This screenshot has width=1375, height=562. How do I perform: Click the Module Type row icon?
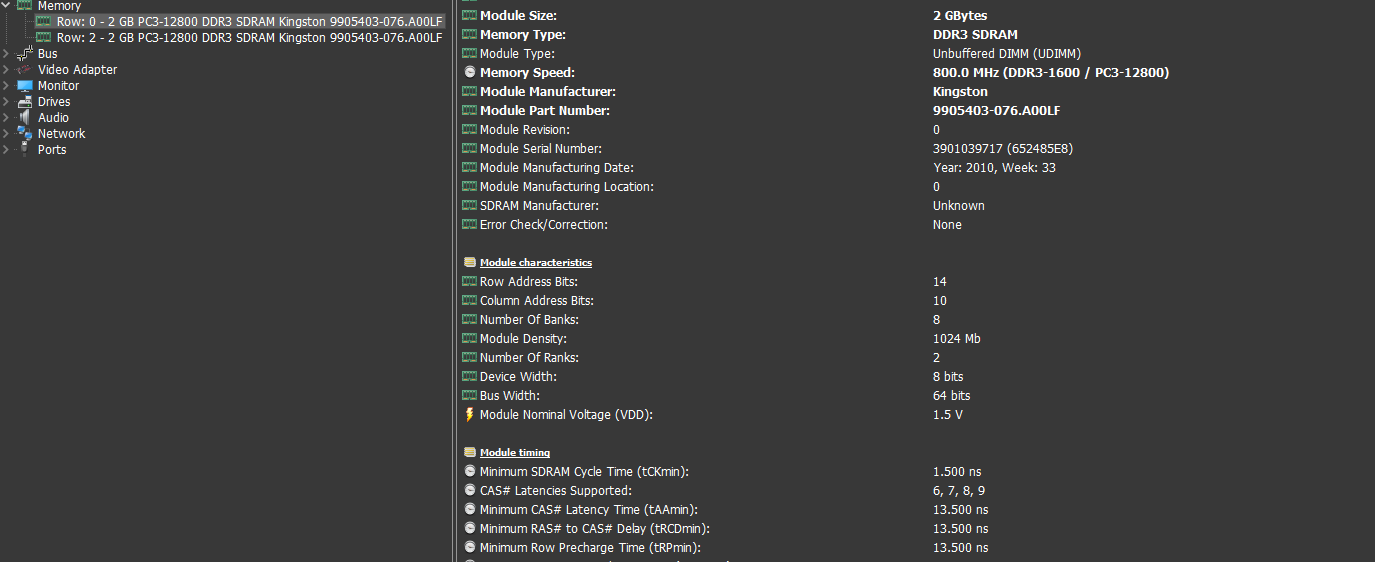(470, 54)
